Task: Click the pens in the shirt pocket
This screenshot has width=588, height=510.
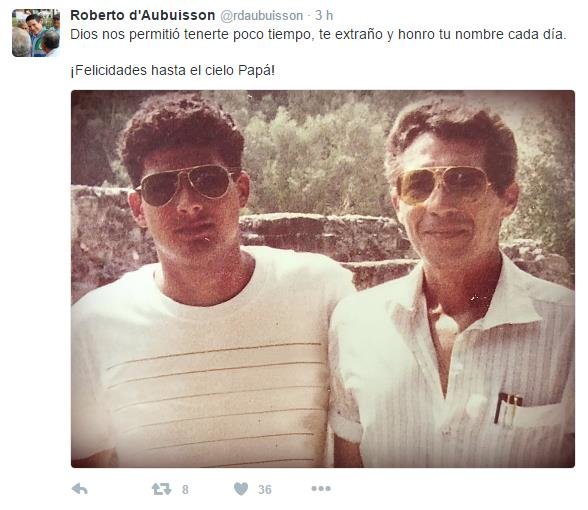Action: coord(507,410)
